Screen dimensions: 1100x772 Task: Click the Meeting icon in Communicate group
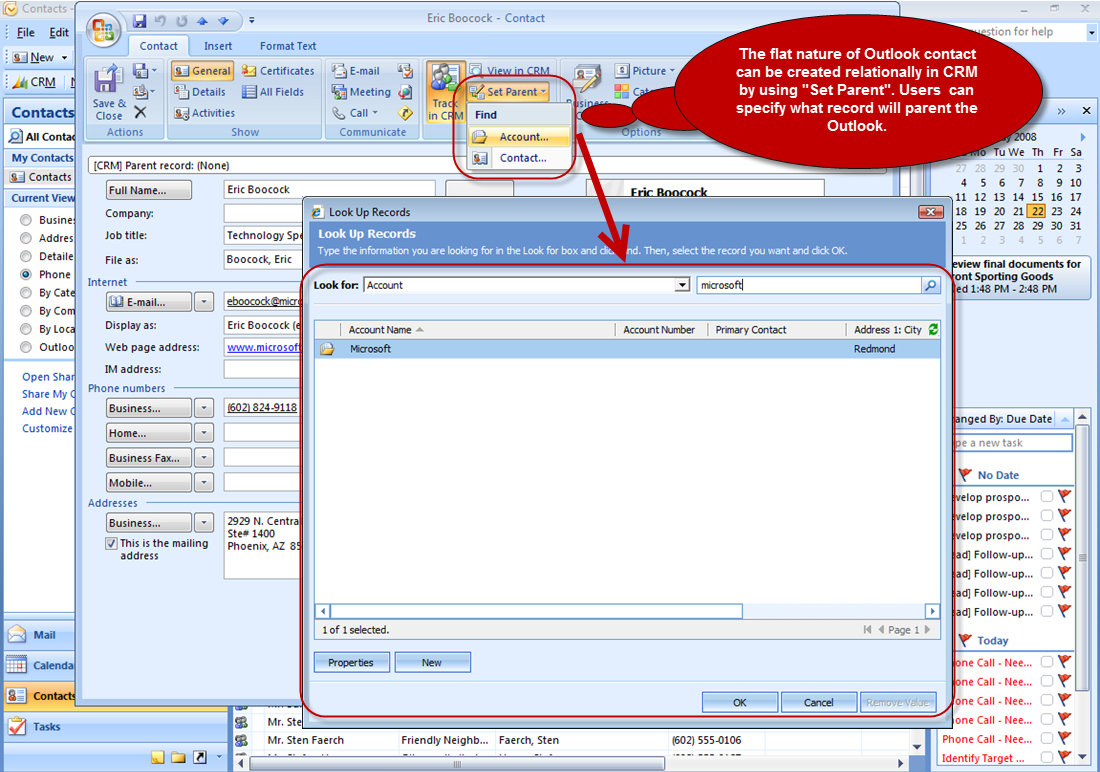pyautogui.click(x=340, y=92)
